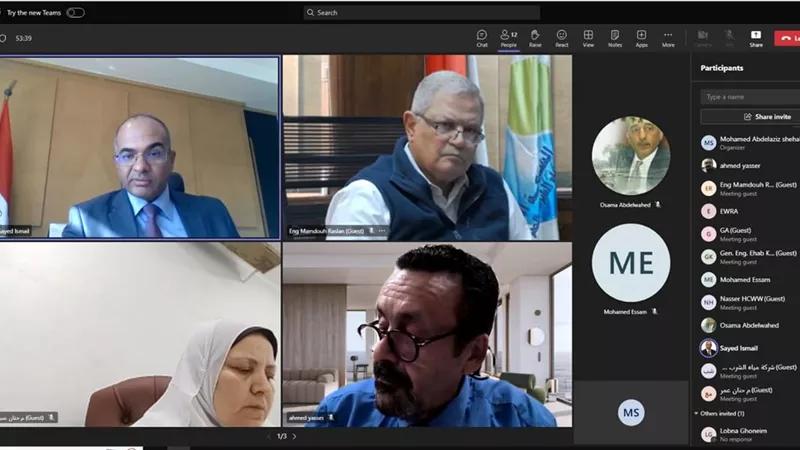The height and width of the screenshot is (450, 800).
Task: Toggle the People participants panel
Action: pyautogui.click(x=509, y=38)
